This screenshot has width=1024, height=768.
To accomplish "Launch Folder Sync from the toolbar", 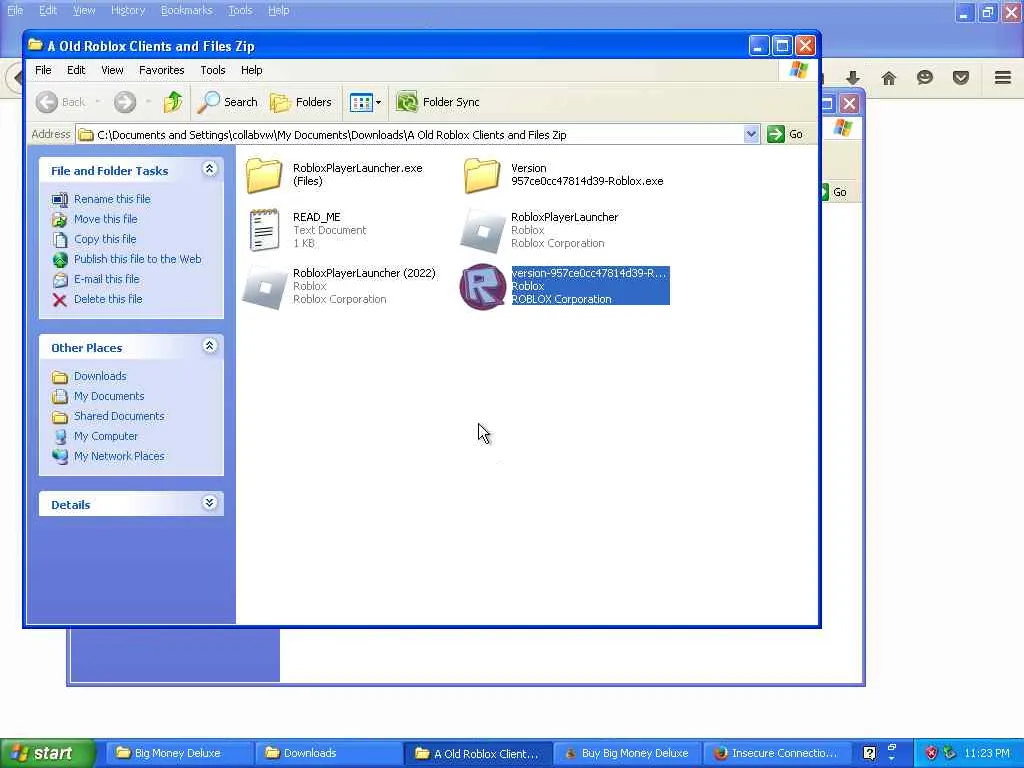I will 438,102.
